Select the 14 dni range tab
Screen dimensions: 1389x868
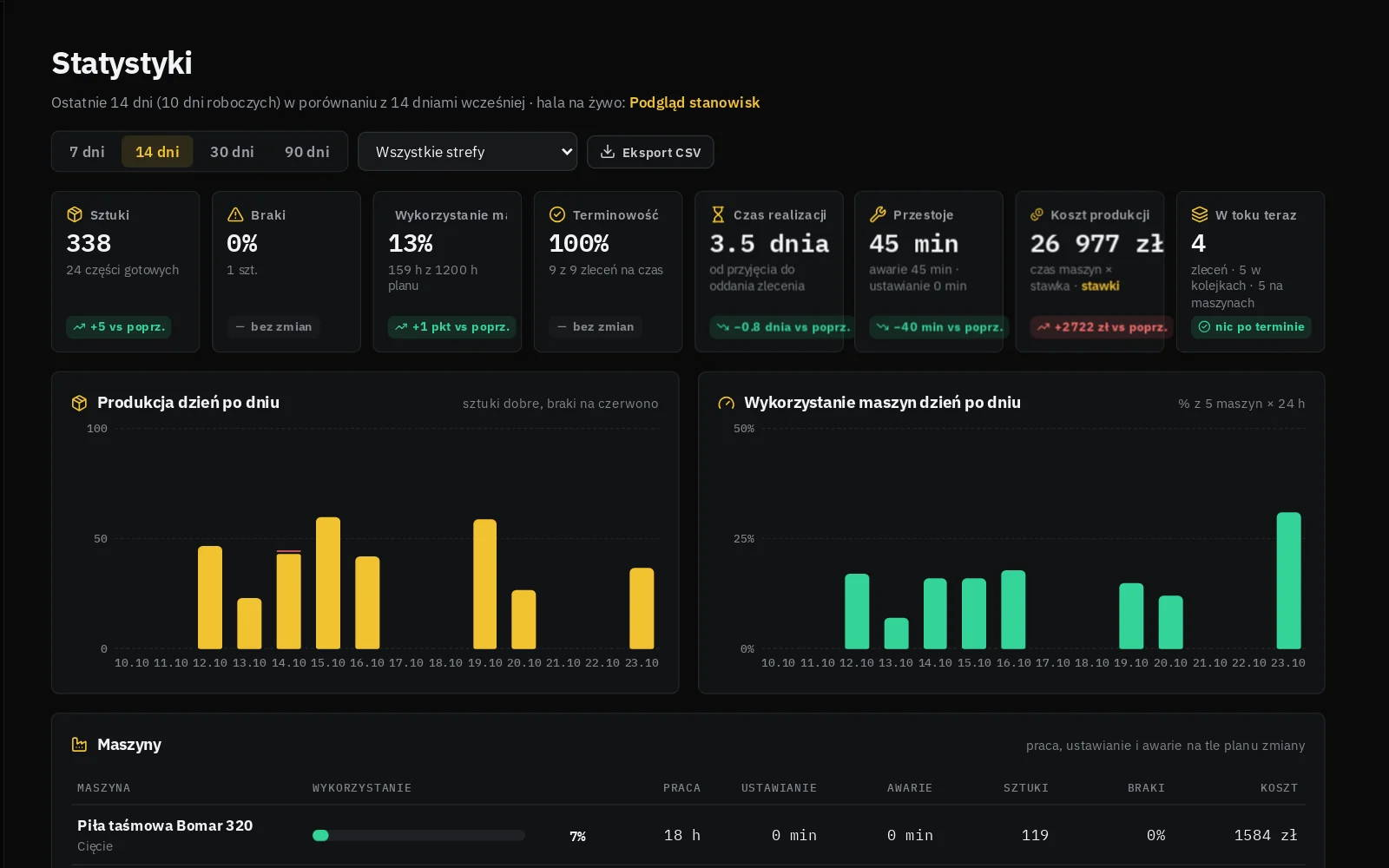[x=157, y=152]
